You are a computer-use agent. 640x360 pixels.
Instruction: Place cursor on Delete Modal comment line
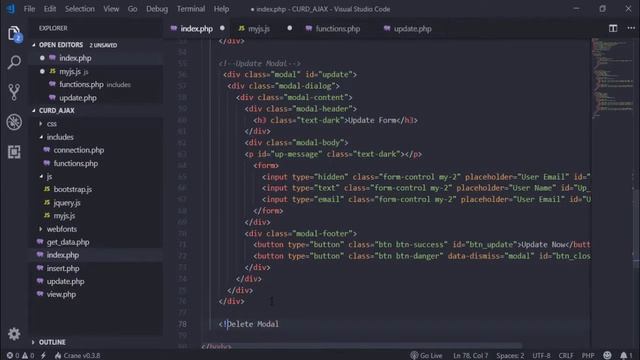pos(249,324)
